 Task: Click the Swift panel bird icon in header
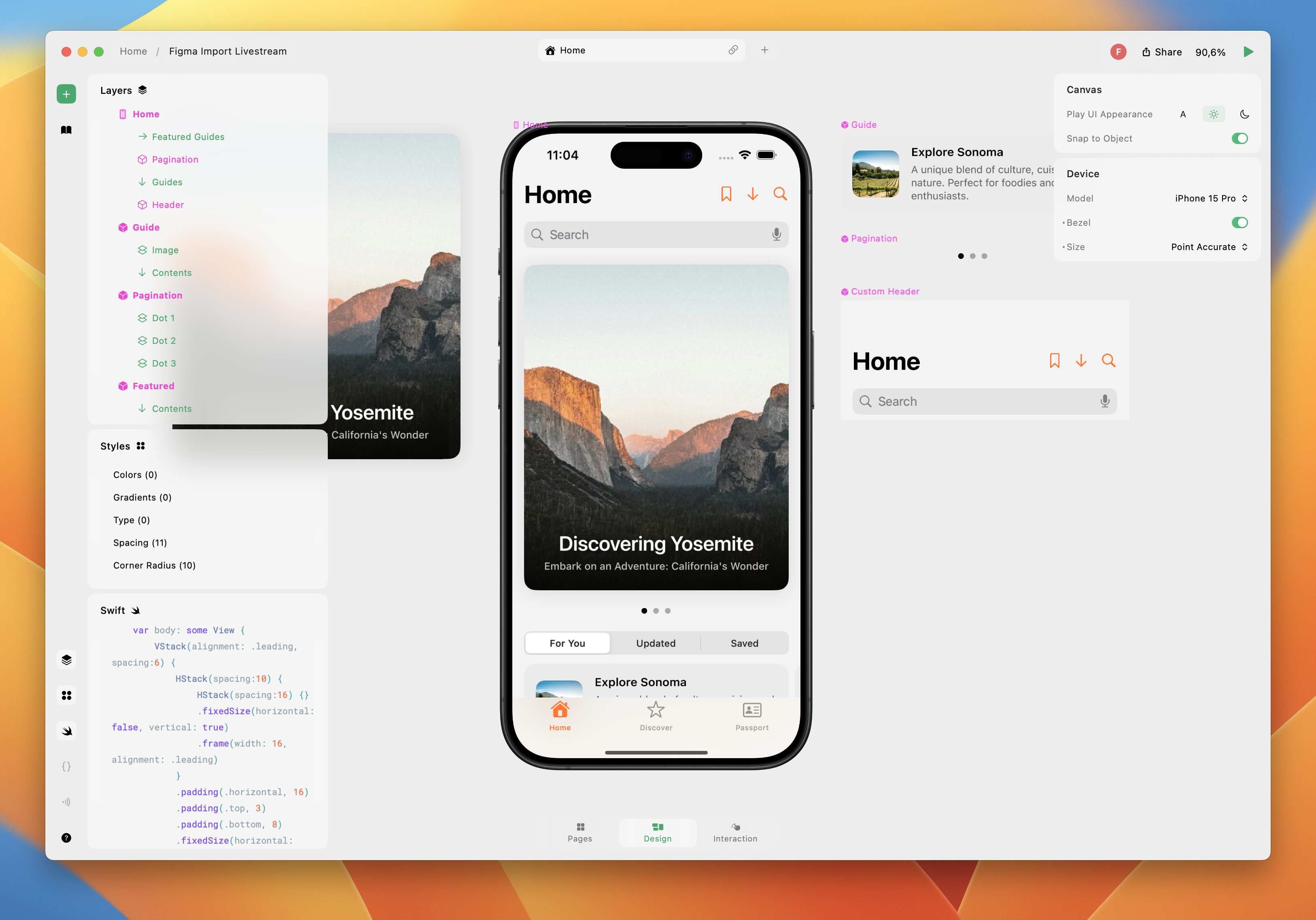(136, 611)
